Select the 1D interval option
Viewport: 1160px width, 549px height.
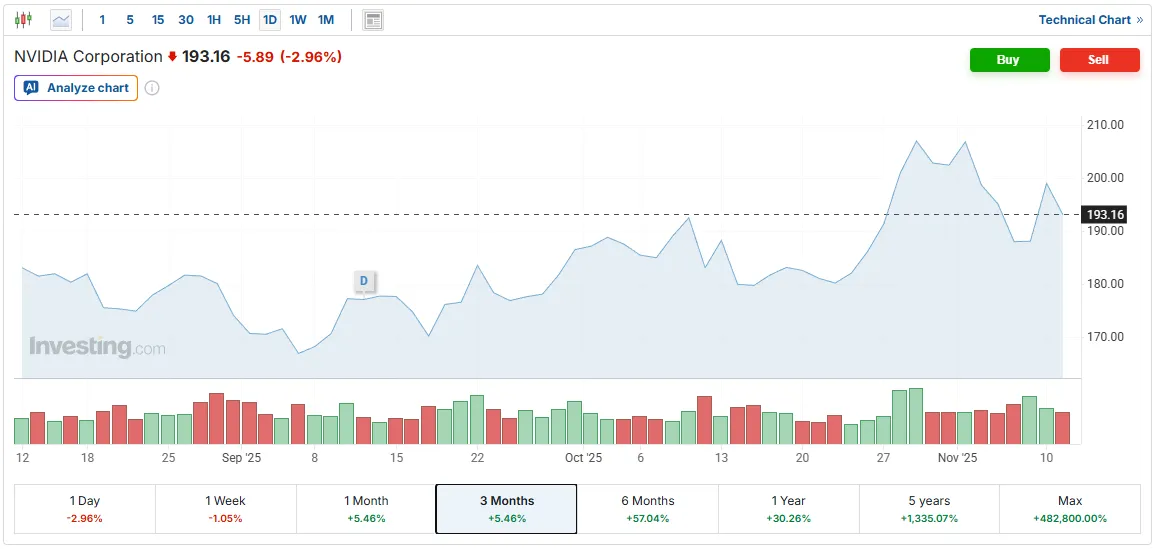tap(270, 20)
